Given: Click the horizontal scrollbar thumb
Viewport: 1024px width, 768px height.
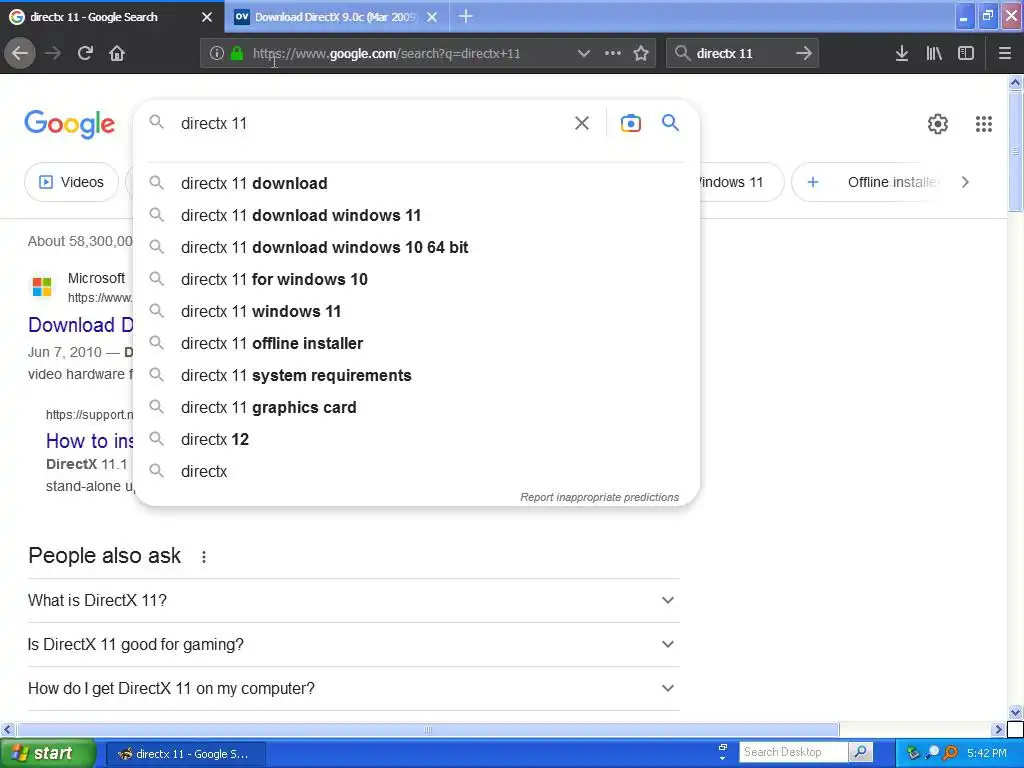Looking at the screenshot, I should 428,729.
